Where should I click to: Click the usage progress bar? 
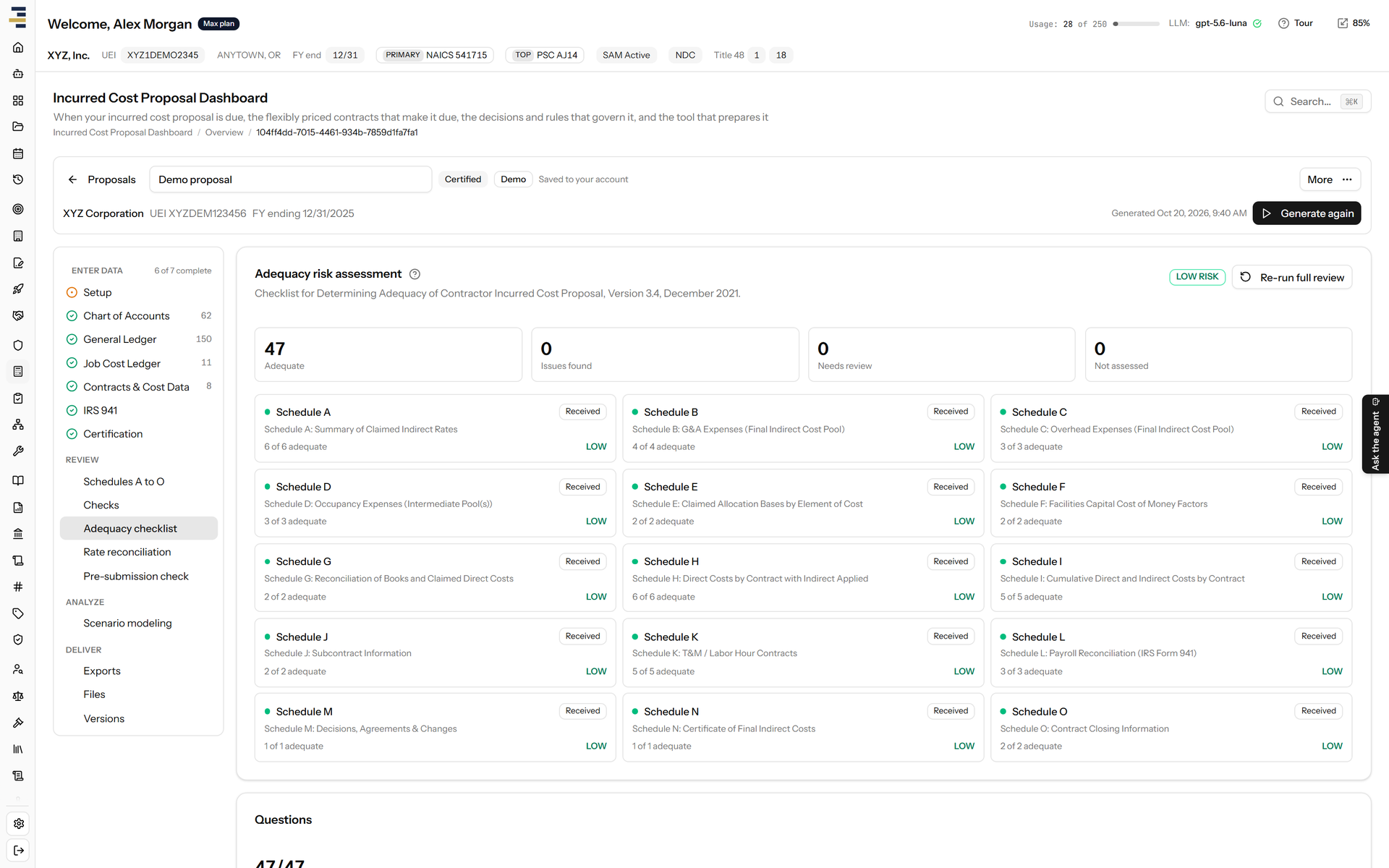1136,24
